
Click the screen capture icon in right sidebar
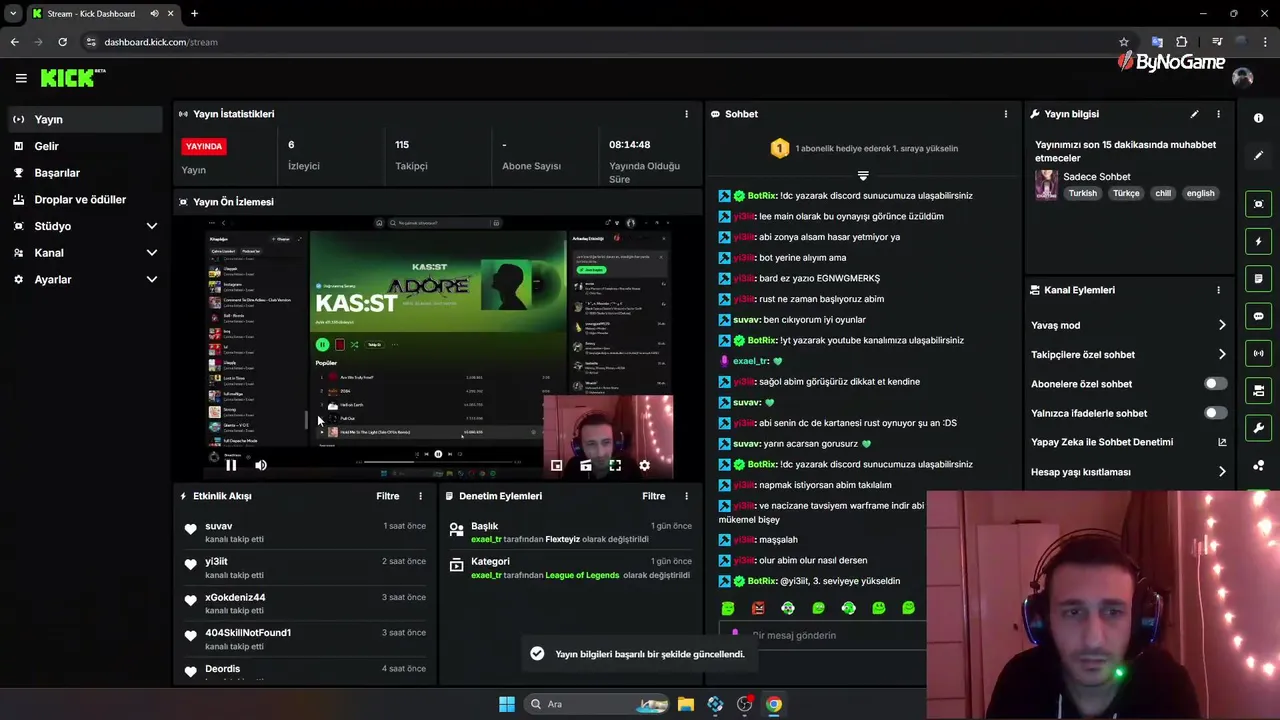pyautogui.click(x=1258, y=204)
